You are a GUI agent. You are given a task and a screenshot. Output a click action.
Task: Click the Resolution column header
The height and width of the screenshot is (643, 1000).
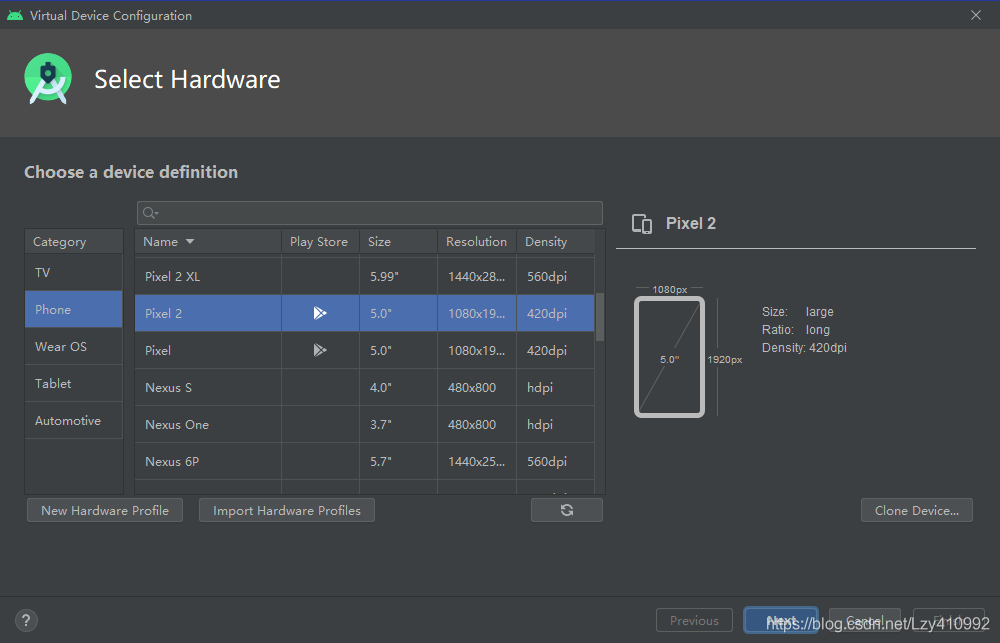coord(477,242)
